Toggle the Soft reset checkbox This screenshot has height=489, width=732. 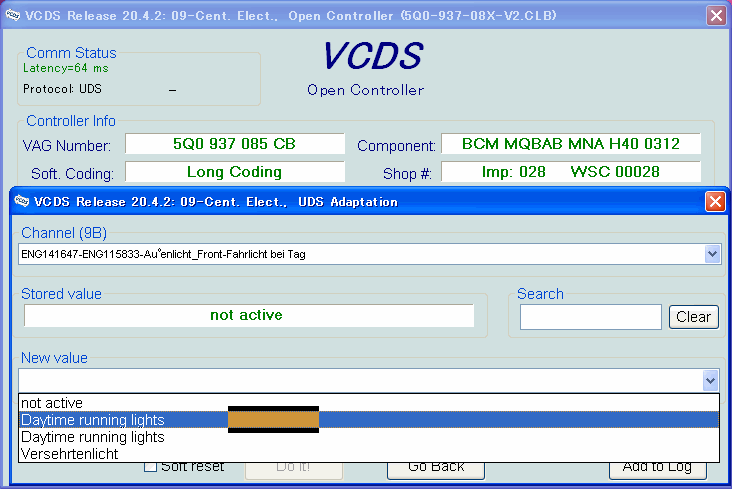(150, 467)
